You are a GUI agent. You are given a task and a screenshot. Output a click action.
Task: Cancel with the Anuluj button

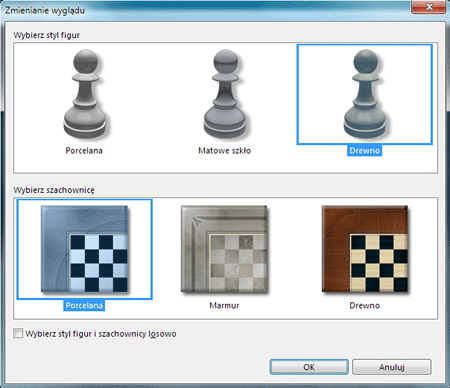(392, 367)
